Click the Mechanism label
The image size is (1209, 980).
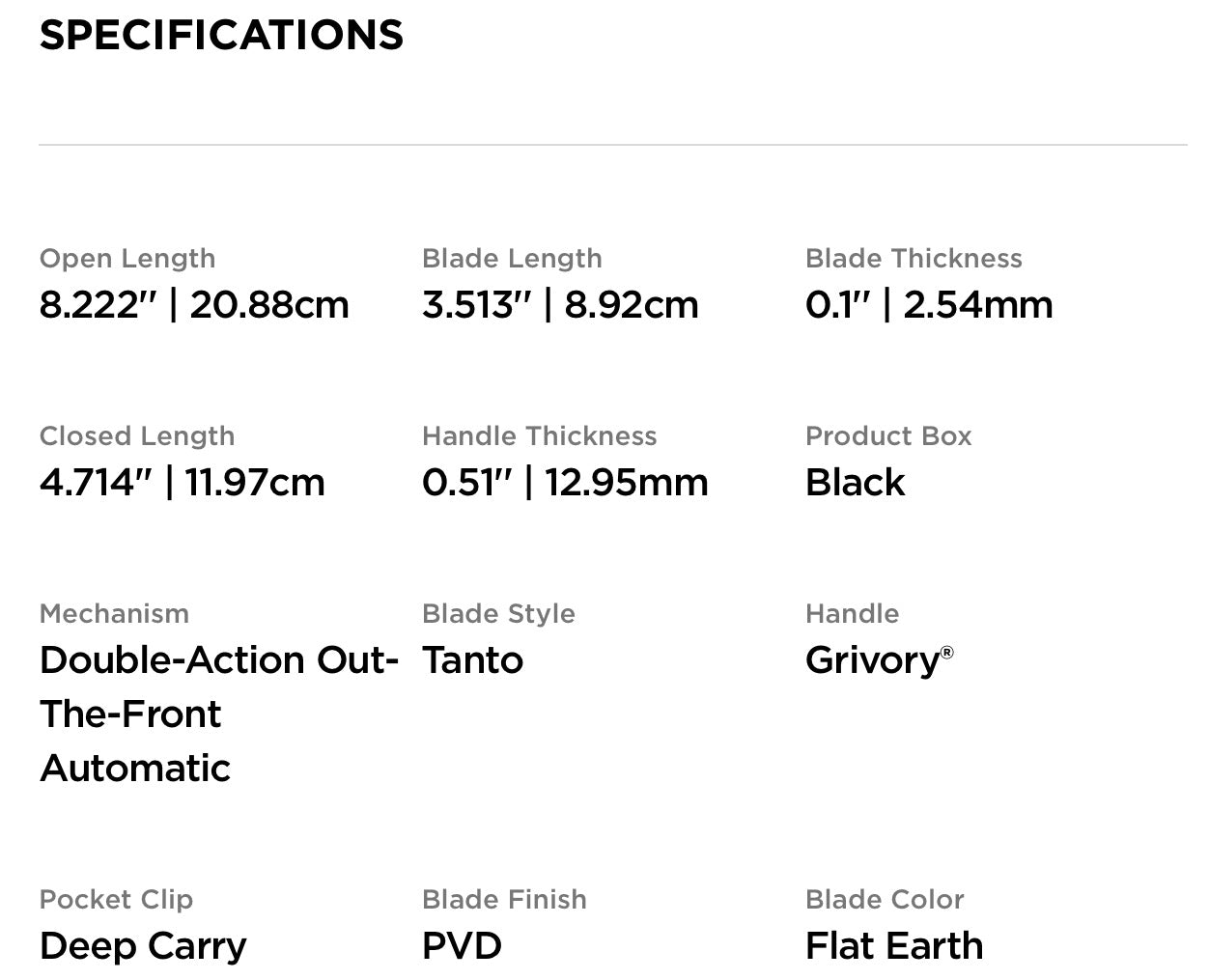pyautogui.click(x=114, y=614)
